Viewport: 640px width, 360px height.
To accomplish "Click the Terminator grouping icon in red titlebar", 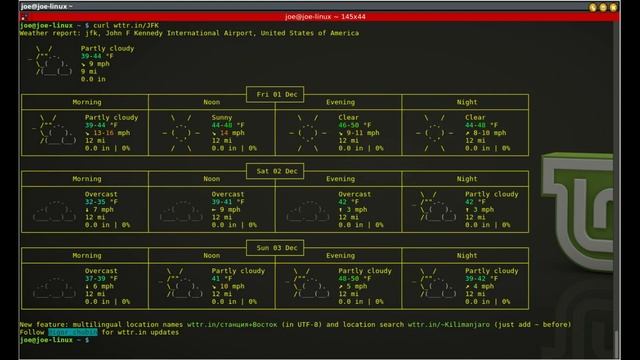I will 24,17.
